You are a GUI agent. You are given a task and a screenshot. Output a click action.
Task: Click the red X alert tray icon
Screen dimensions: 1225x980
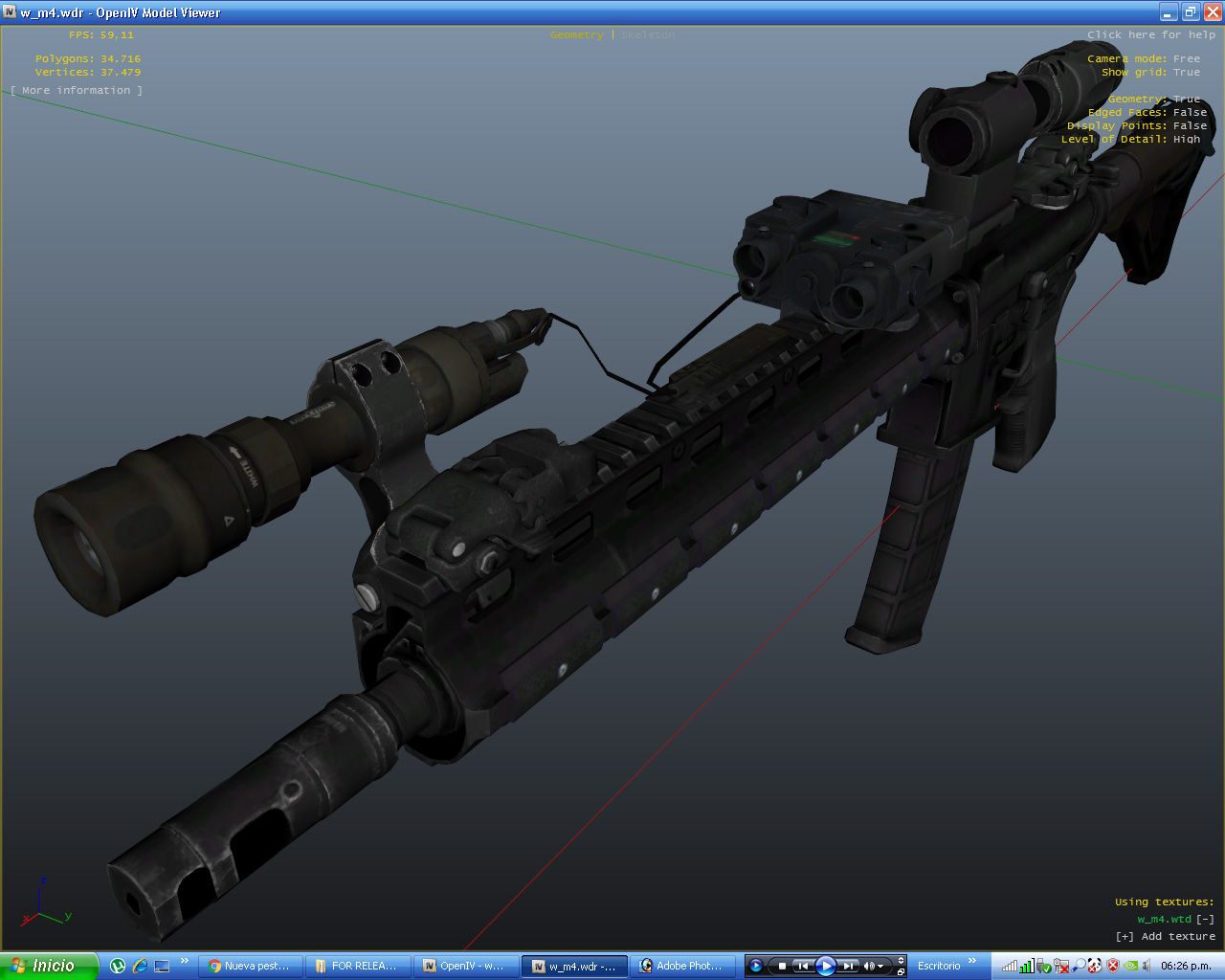(x=1112, y=967)
